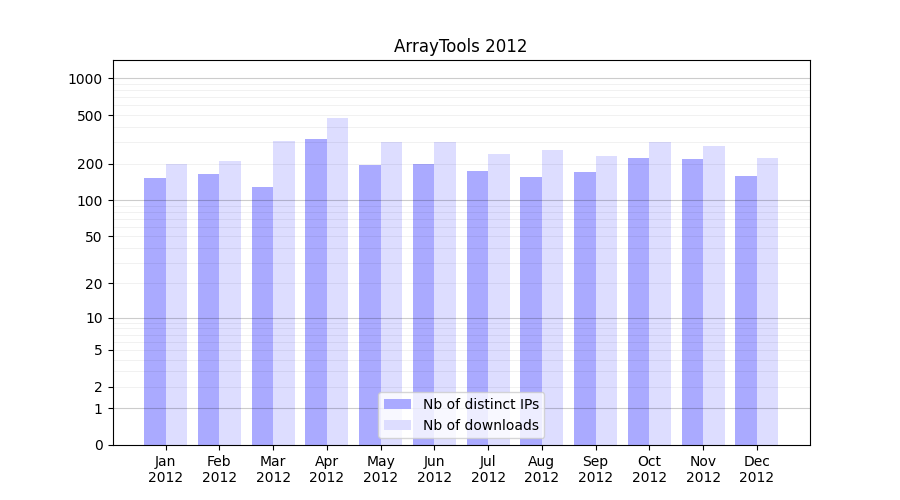Select the 50 y-axis tick label
Image resolution: width=900 pixels, height=500 pixels.
93,237
